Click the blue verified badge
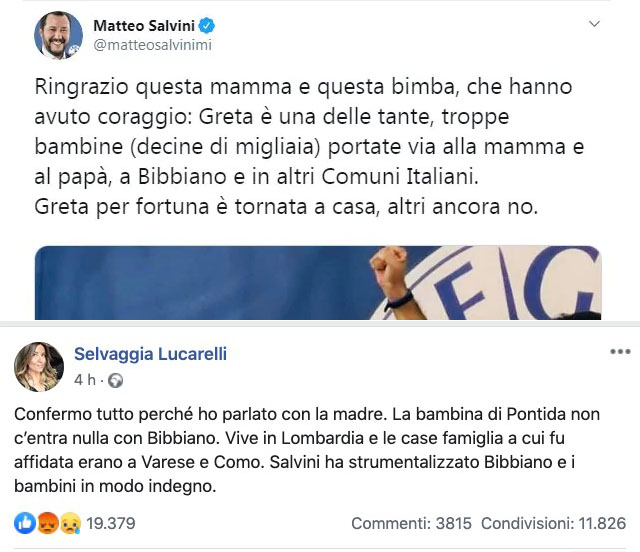This screenshot has width=640, height=552. pos(207,25)
